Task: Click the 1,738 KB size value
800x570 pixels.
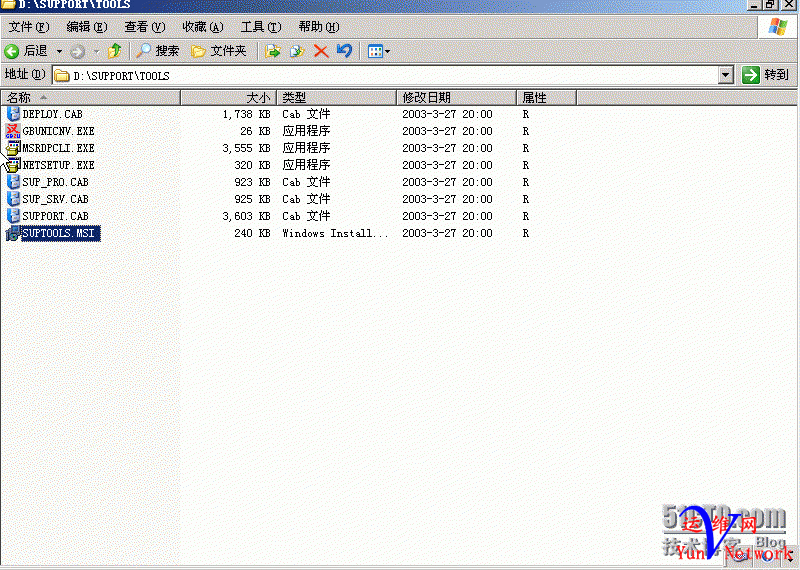Action: pos(246,114)
